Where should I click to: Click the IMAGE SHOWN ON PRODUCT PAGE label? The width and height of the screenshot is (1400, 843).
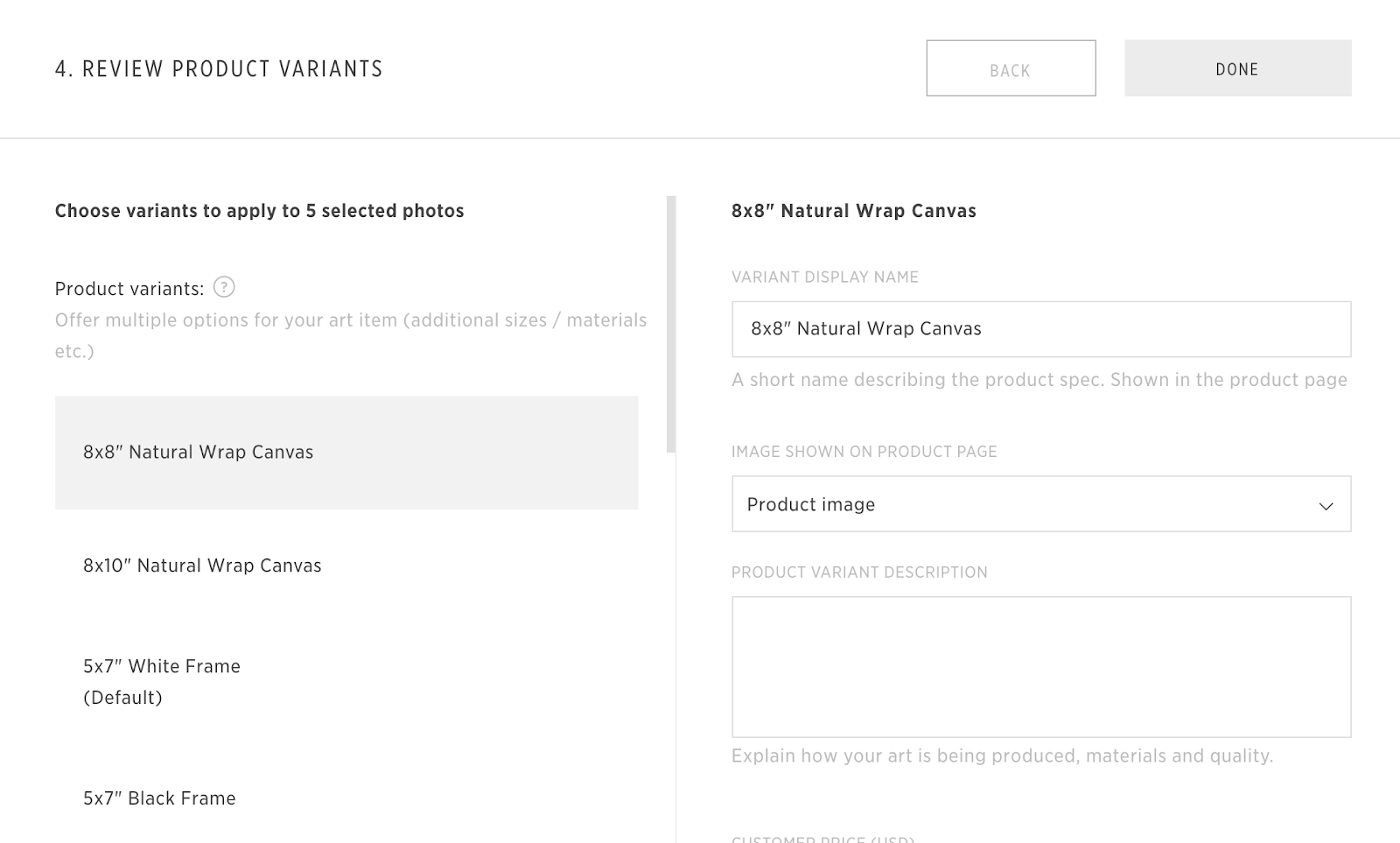click(864, 452)
